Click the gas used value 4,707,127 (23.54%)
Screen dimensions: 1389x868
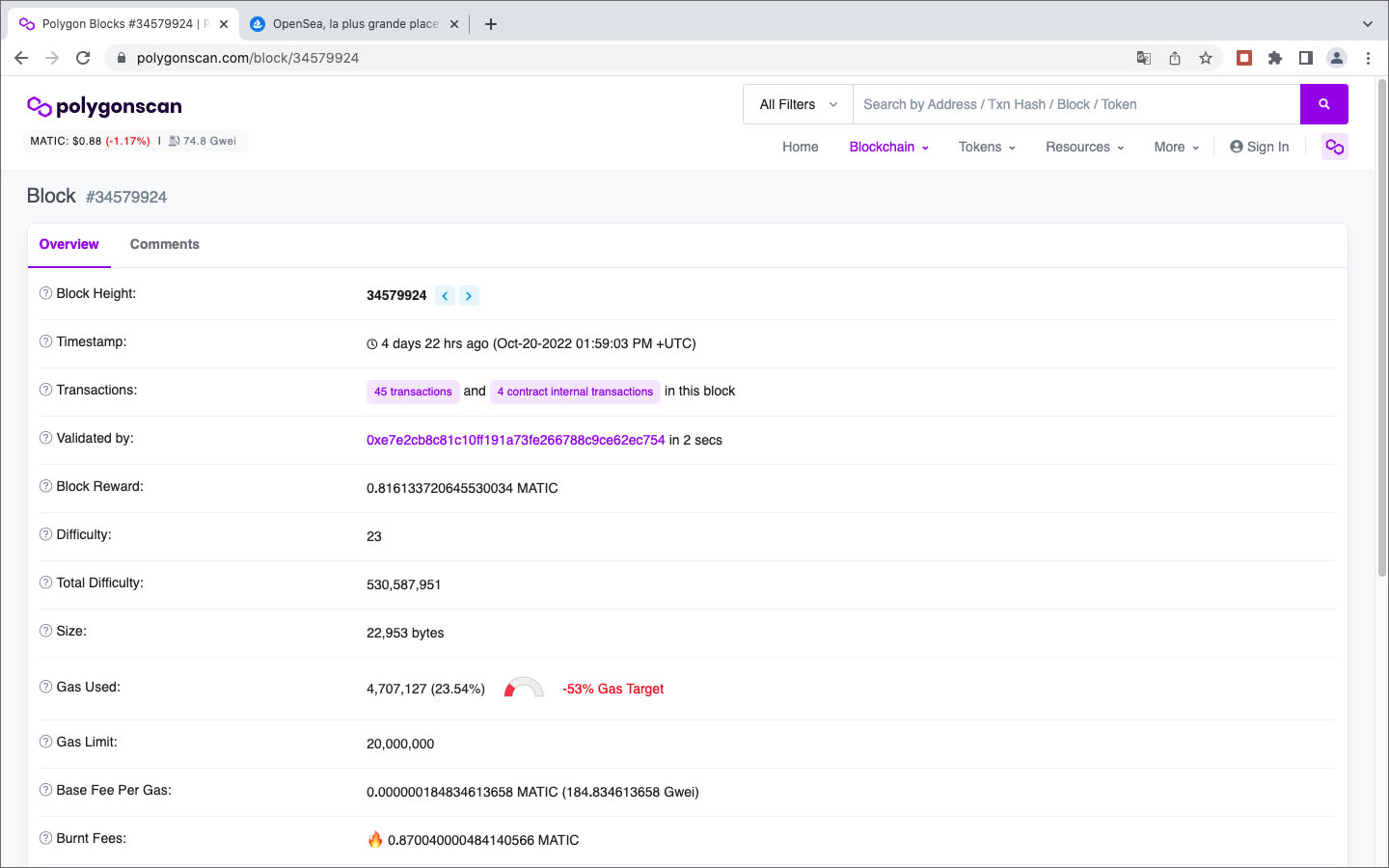425,689
